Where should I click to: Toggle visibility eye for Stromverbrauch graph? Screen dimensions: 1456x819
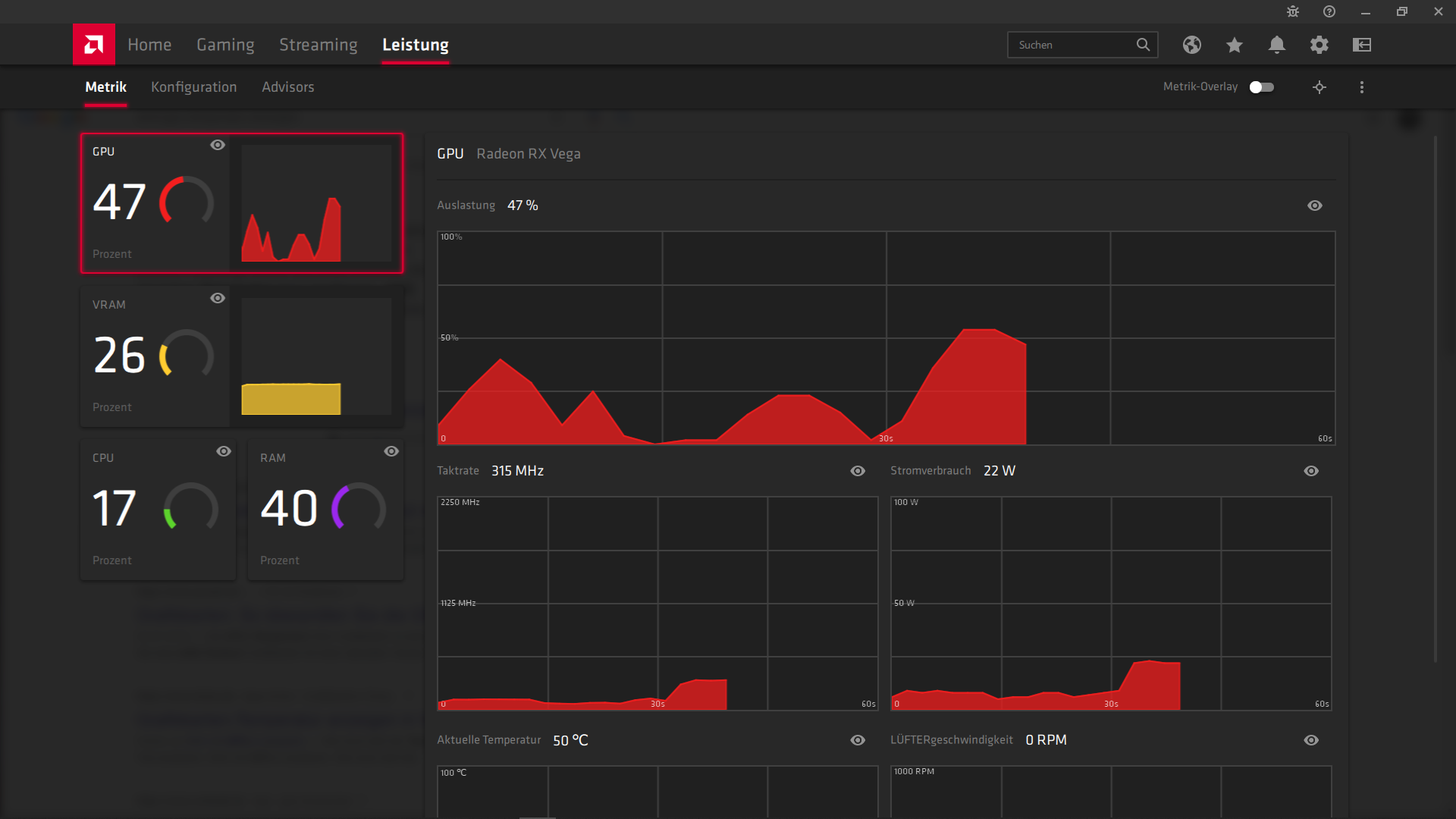point(1311,471)
